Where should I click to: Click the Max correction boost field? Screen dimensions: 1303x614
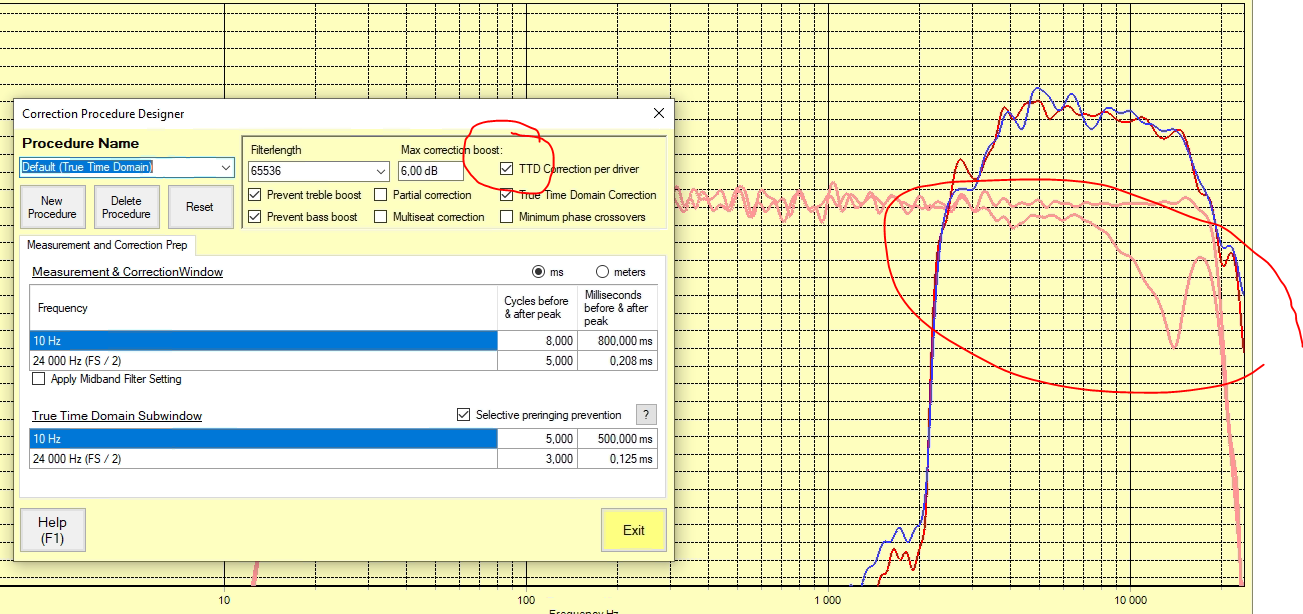point(430,171)
